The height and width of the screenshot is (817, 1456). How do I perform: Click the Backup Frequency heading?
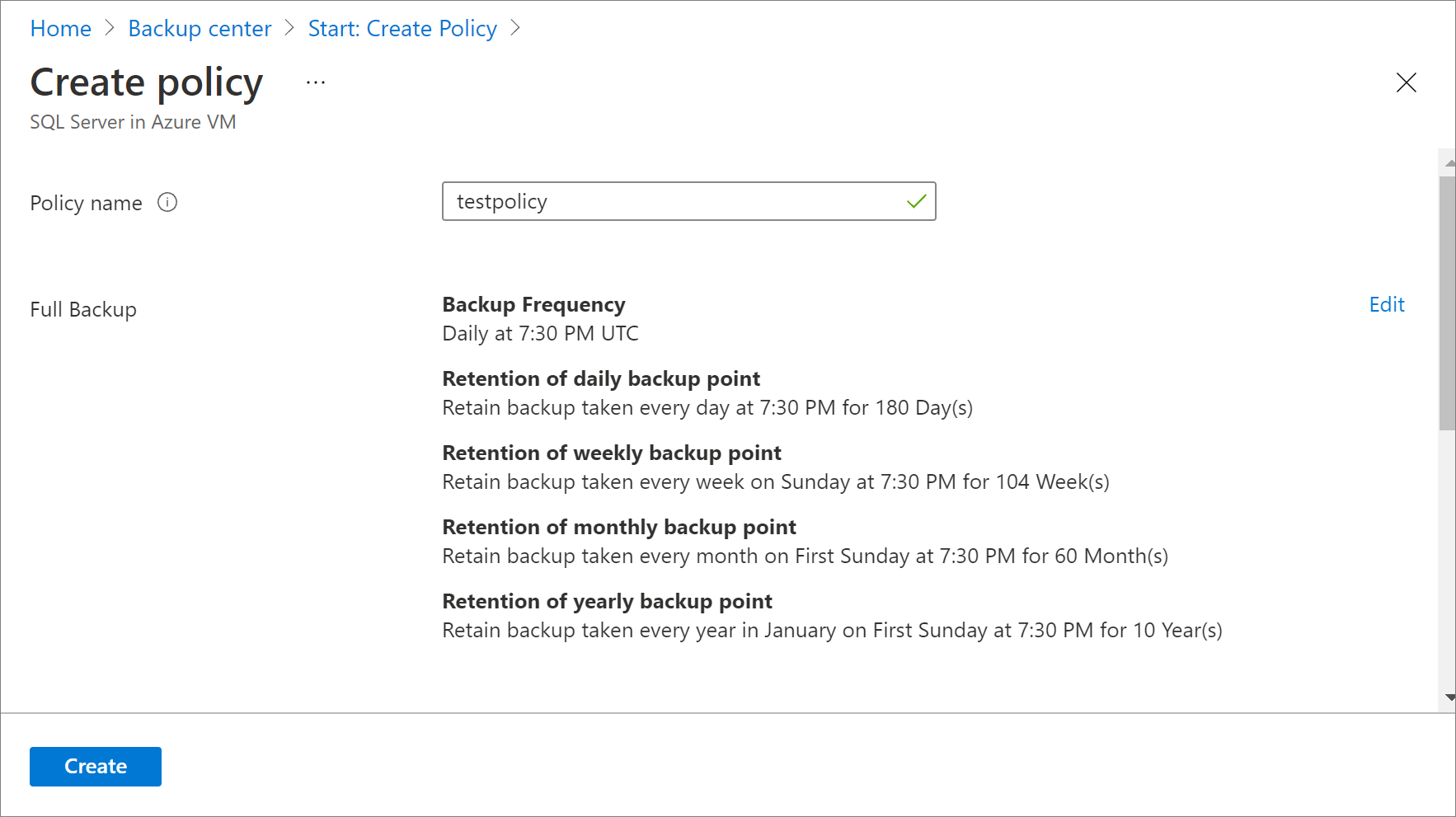[x=533, y=304]
